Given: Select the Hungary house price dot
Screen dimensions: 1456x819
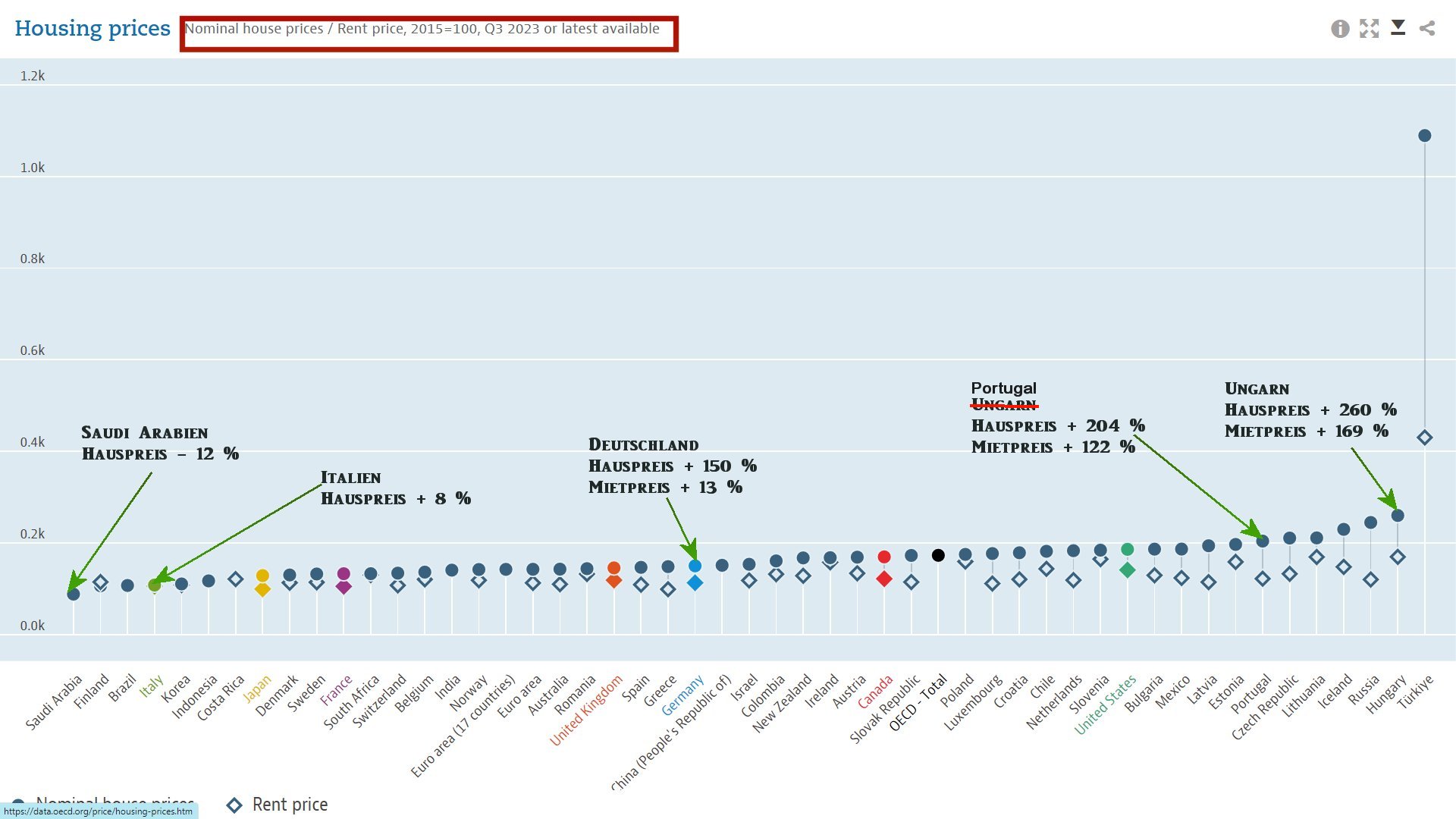Looking at the screenshot, I should pos(1398,516).
